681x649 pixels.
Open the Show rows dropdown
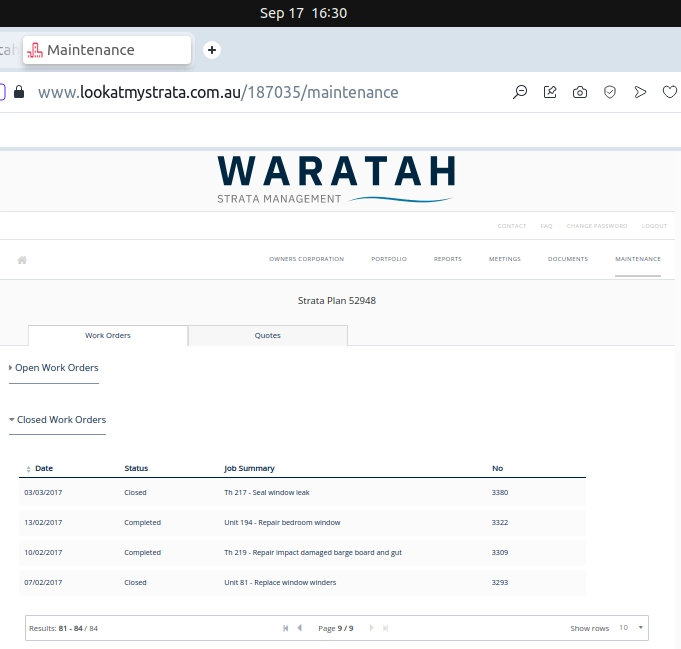pos(631,628)
